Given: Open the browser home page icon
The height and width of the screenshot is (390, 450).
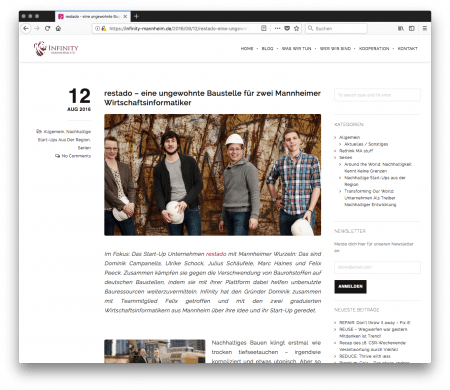Looking at the screenshot, I should [x=58, y=28].
